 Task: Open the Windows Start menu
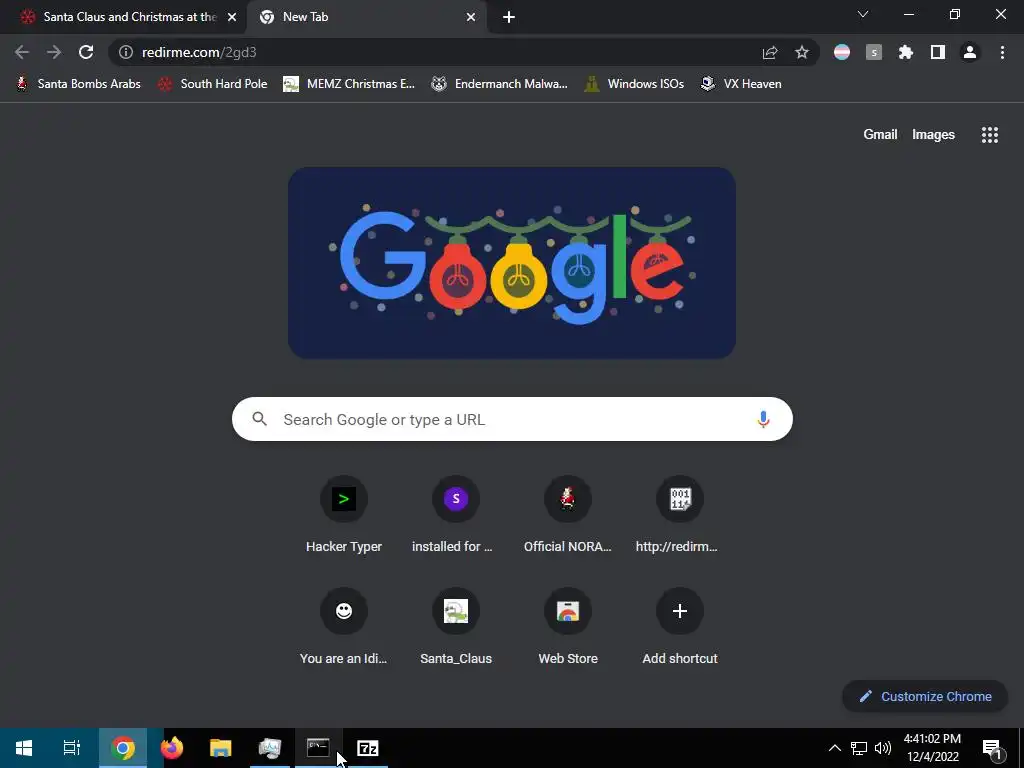[24, 748]
